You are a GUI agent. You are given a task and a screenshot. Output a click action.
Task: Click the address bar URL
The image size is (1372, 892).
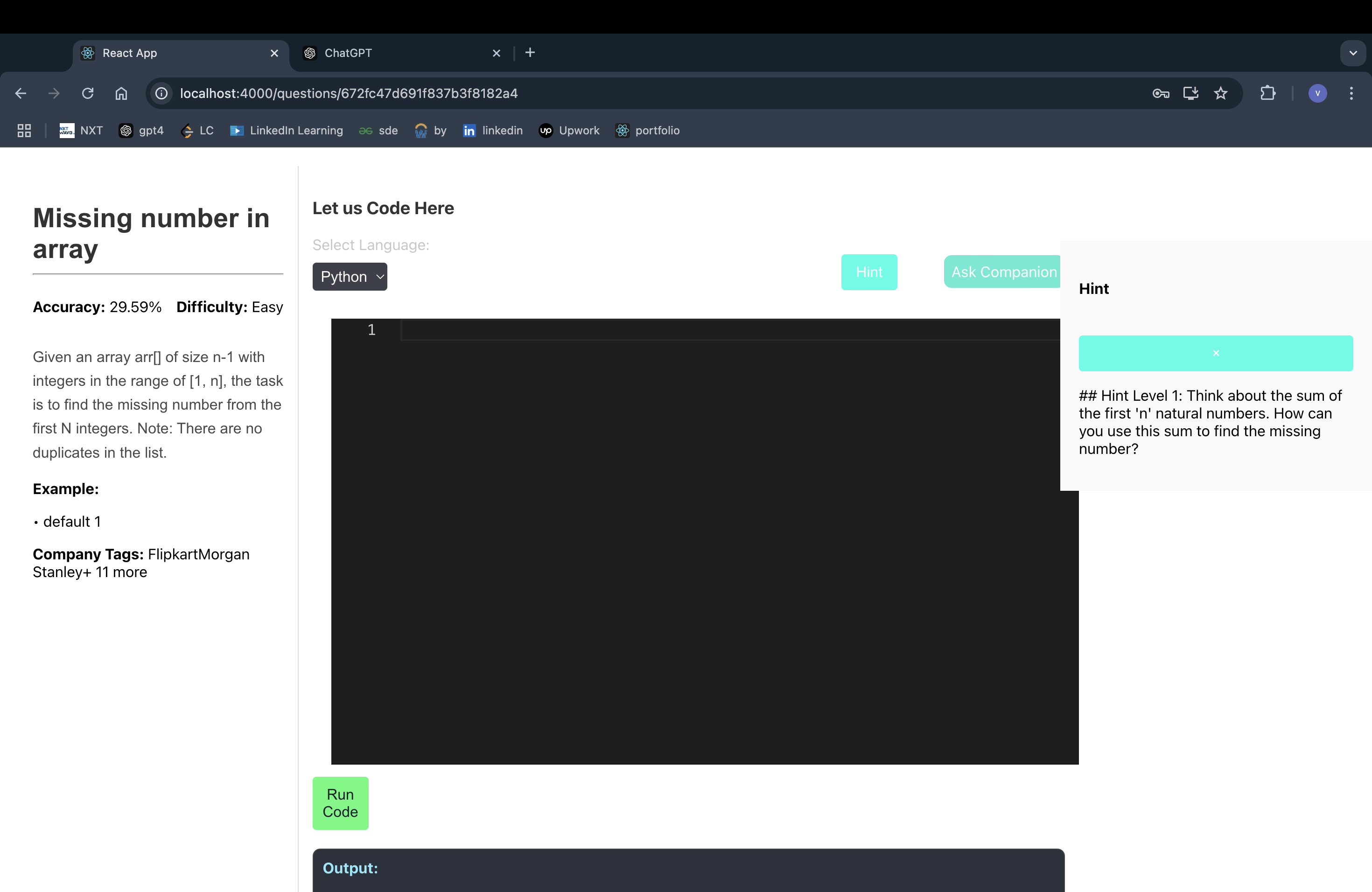[x=349, y=93]
